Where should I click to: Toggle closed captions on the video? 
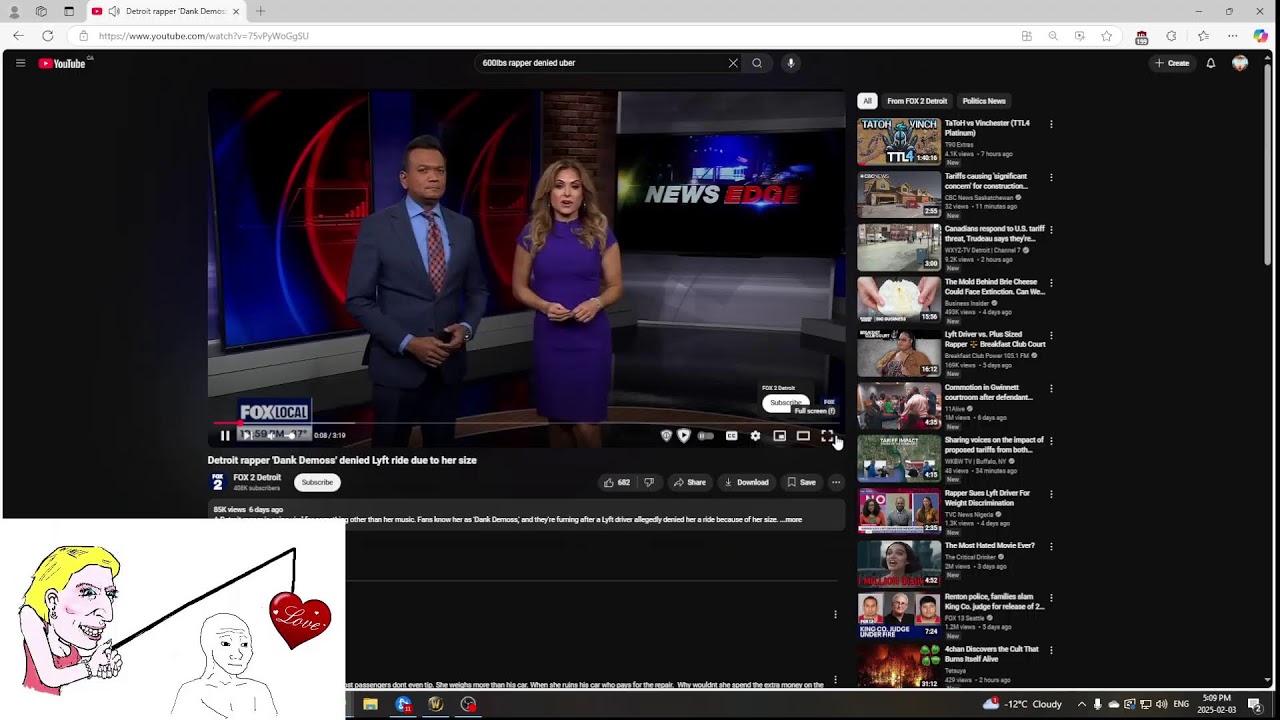[x=731, y=436]
